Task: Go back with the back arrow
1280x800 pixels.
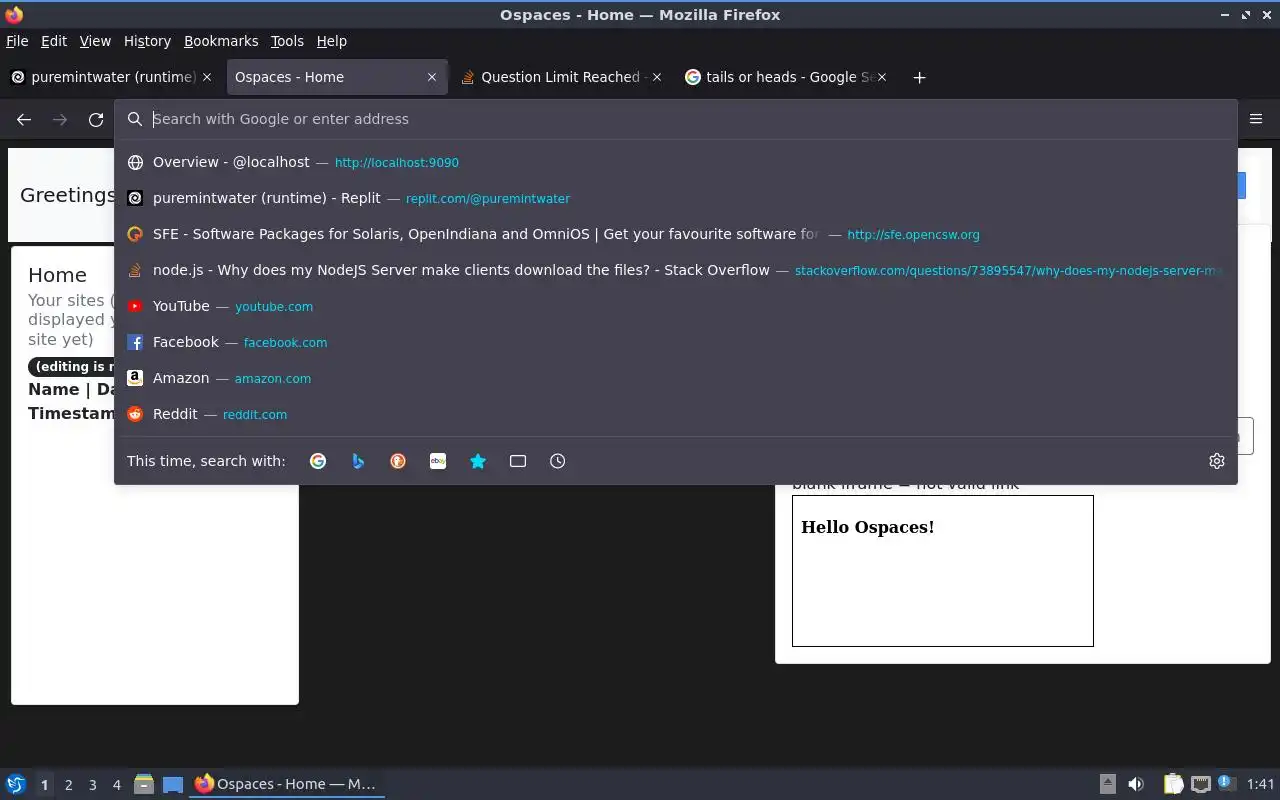Action: 24,119
